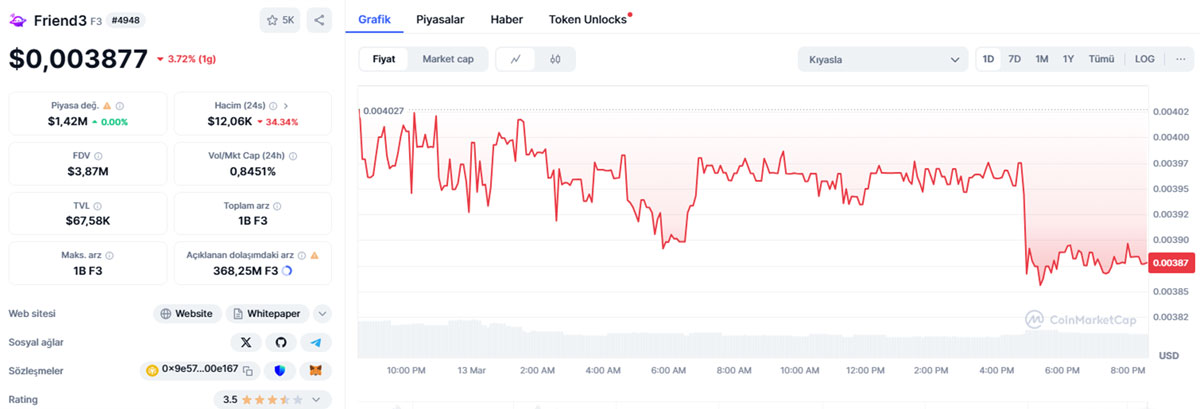Open Hacim (24s) details arrow

pyautogui.click(x=286, y=105)
